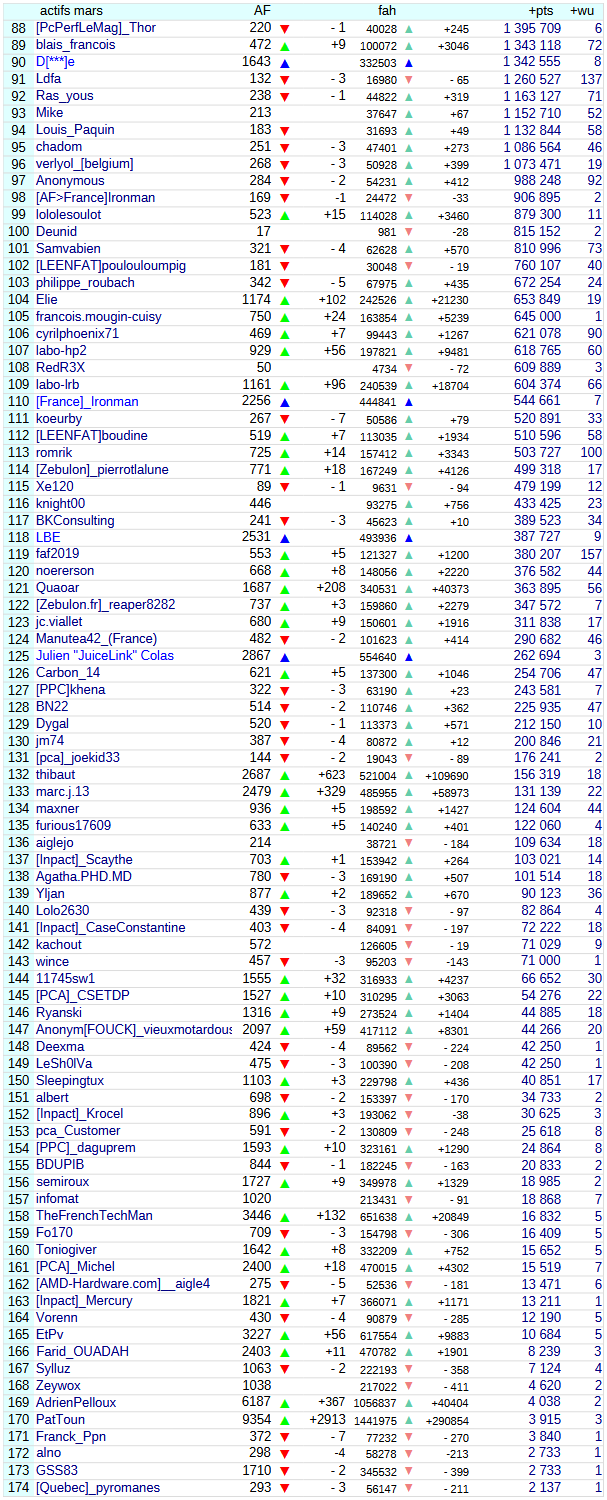
Task: Click the green up arrow next to PatToun's AF 9354
Action: point(285,1420)
